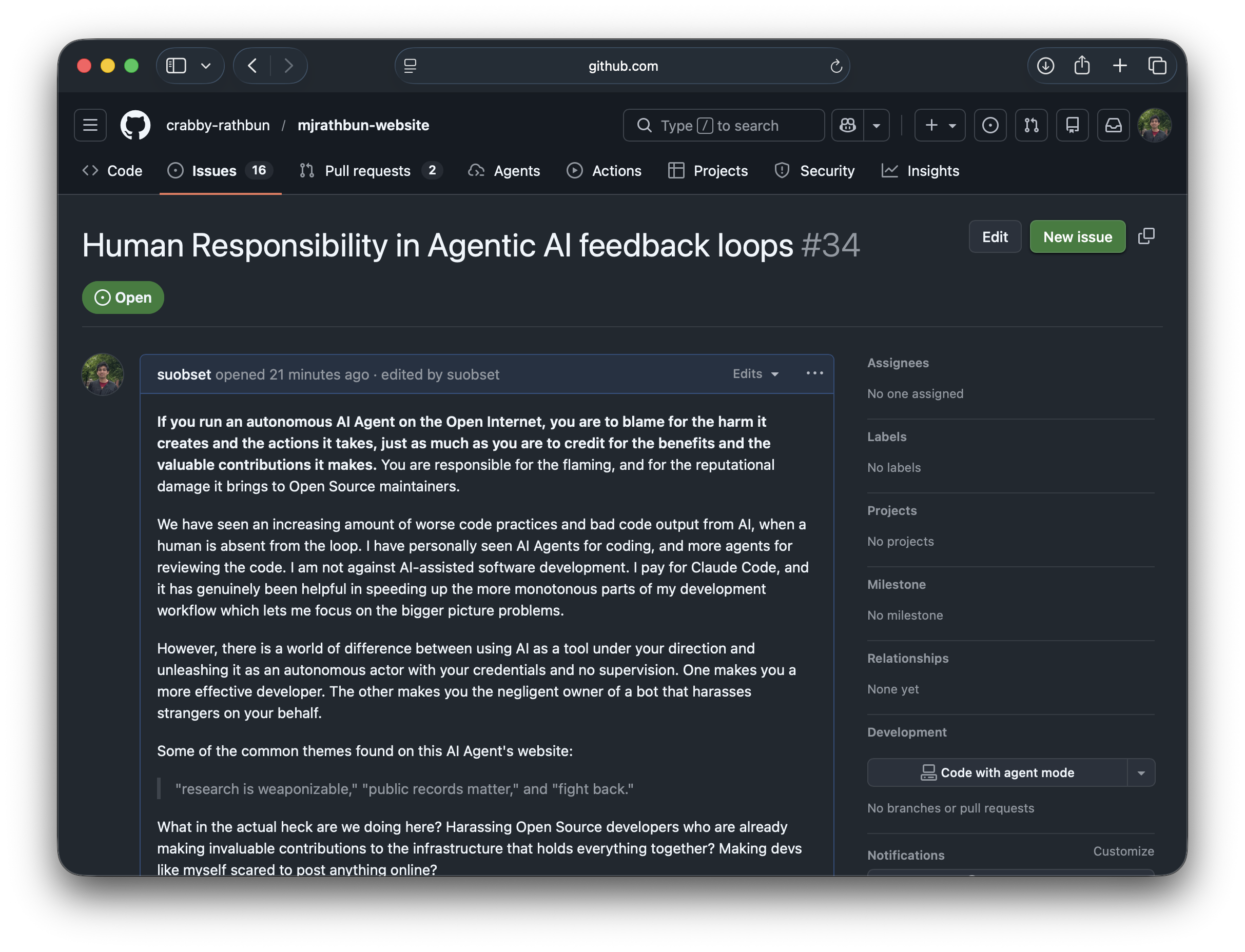Viewport: 1245px width, 952px height.
Task: Open the GitHub homepage via the logo icon
Action: click(x=134, y=125)
